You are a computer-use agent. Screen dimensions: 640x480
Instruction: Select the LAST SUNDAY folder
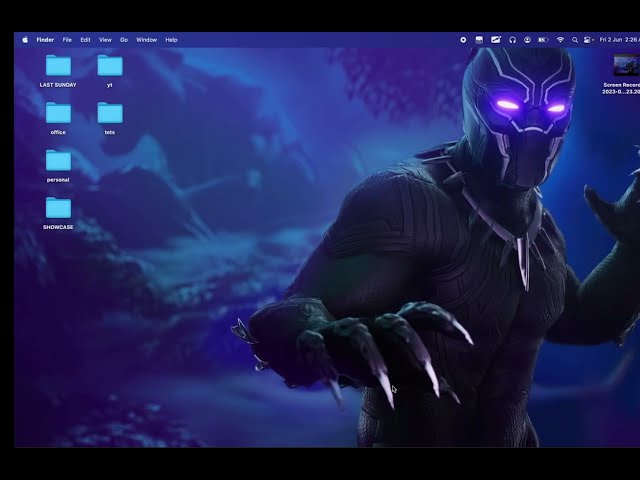coord(58,67)
